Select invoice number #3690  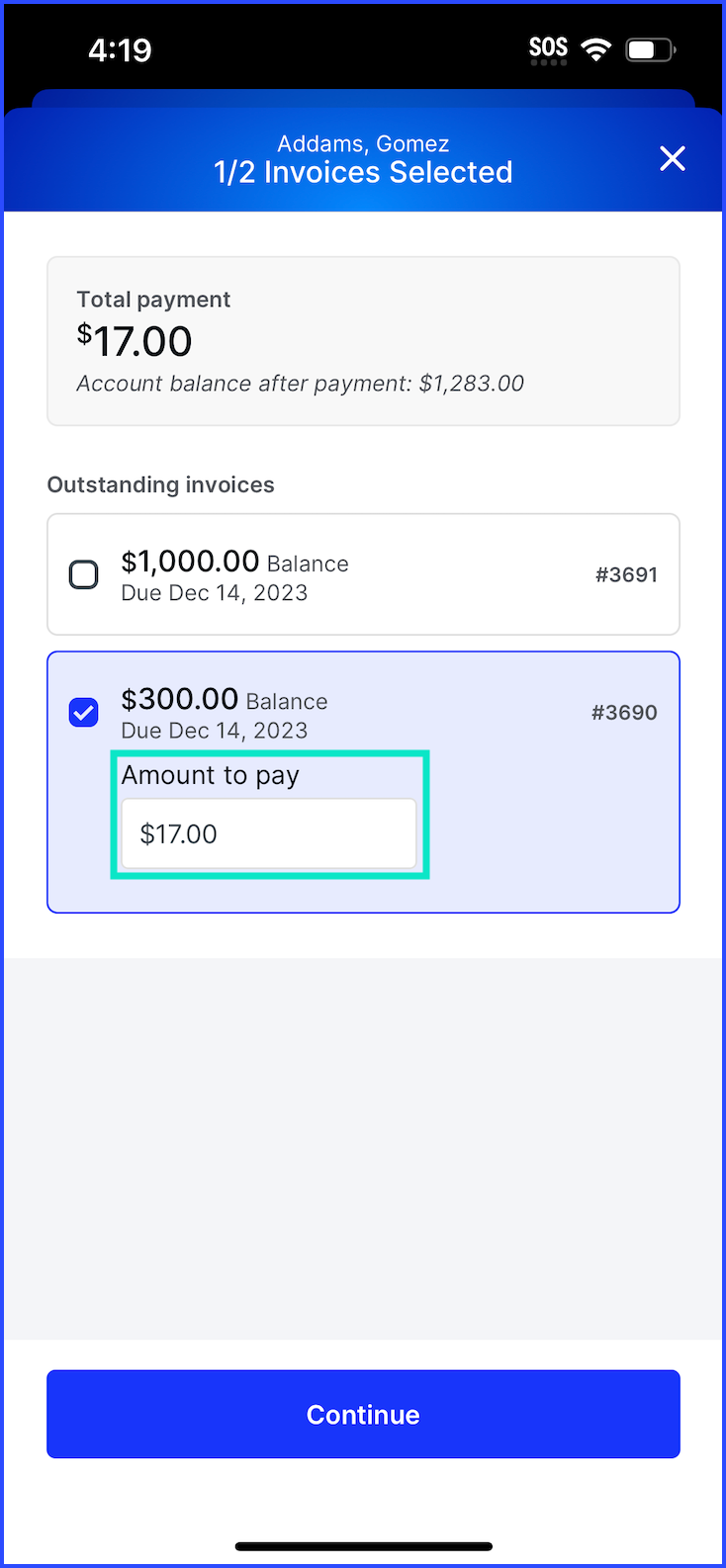(624, 712)
